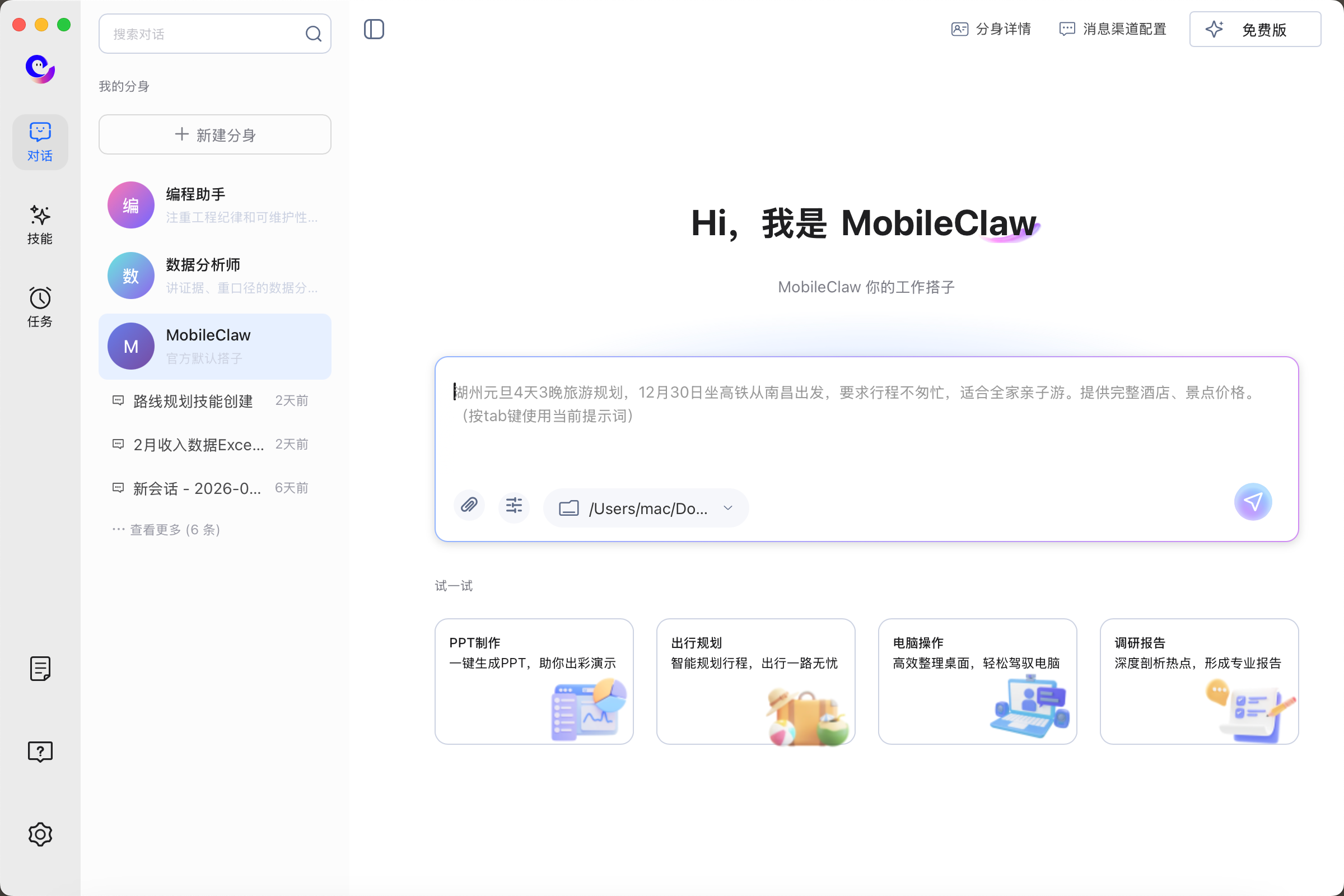Expand the /Users/mac/Do... folder dropdown
Viewport: 1344px width, 896px height.
point(646,508)
